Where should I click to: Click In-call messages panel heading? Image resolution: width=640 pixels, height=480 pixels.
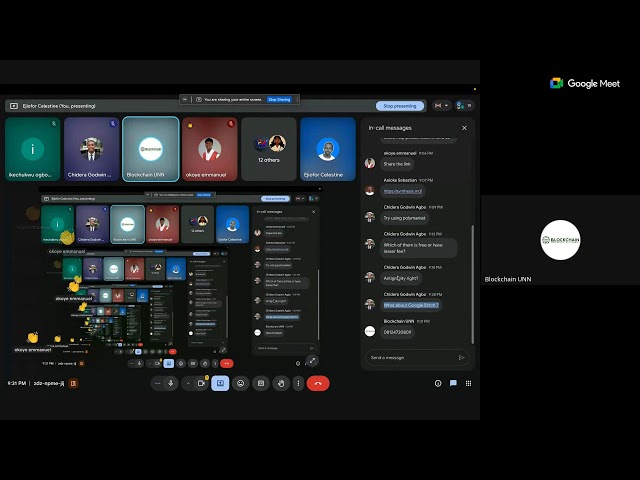click(x=390, y=128)
